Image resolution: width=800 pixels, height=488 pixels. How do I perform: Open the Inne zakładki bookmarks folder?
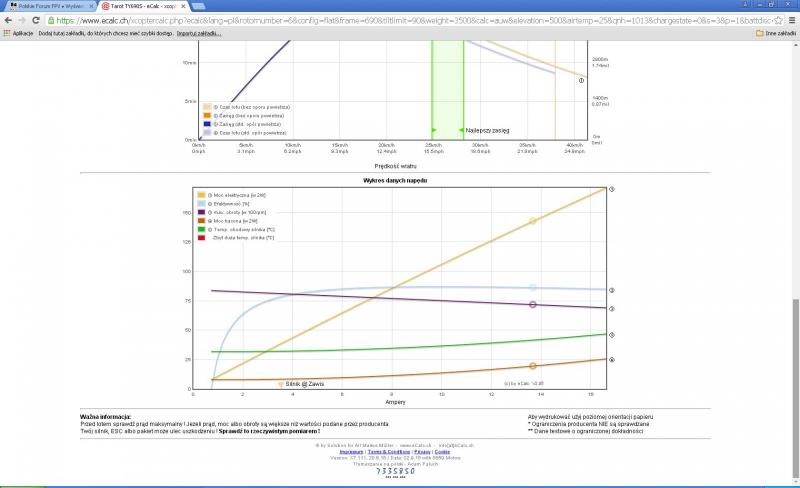point(775,33)
